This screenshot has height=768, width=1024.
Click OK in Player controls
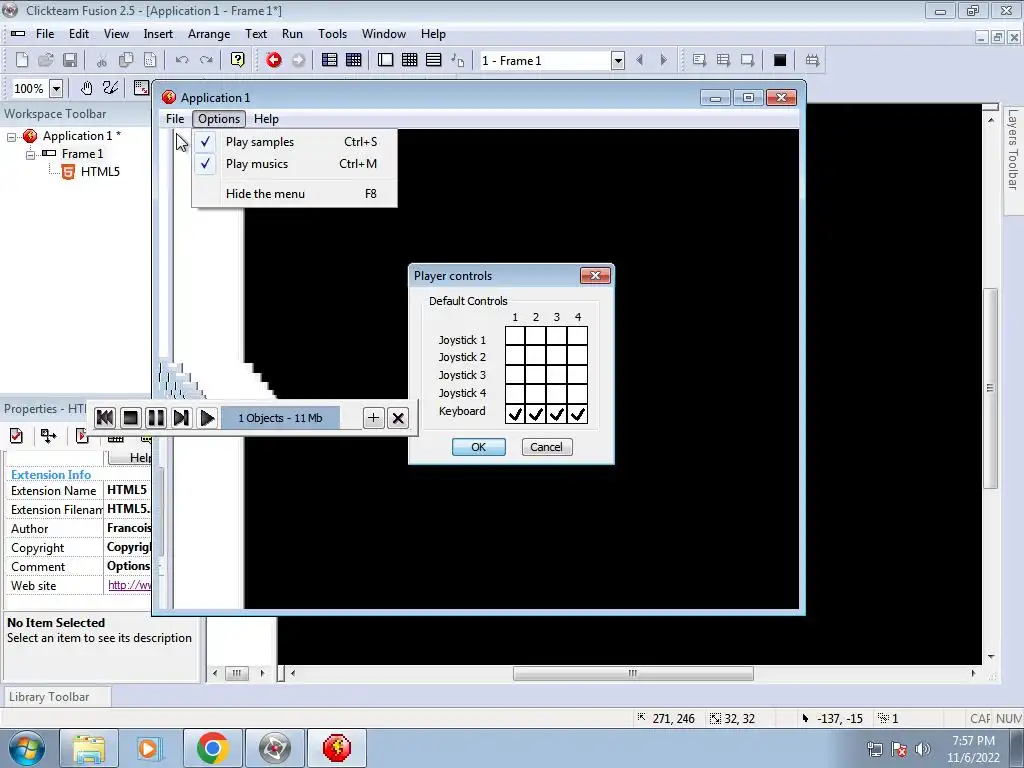pyautogui.click(x=479, y=447)
